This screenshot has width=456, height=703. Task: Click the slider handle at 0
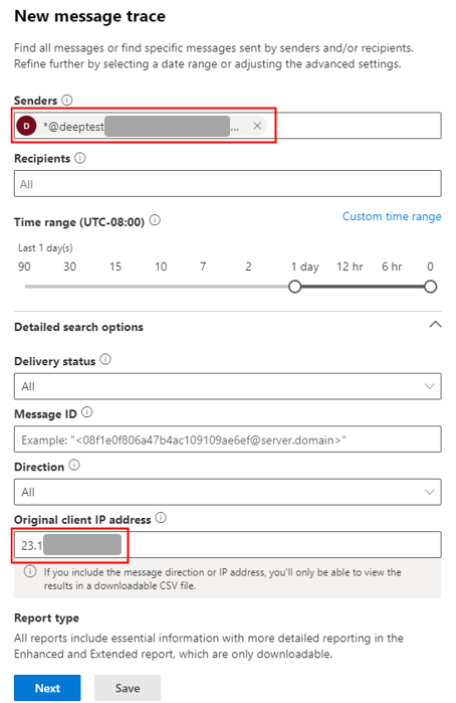coord(430,286)
